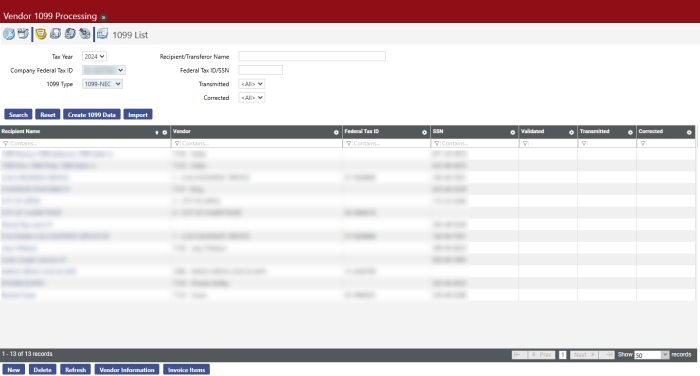Open the Vendor column settings gear
Screen dimensions: 700x376
tap(336, 132)
